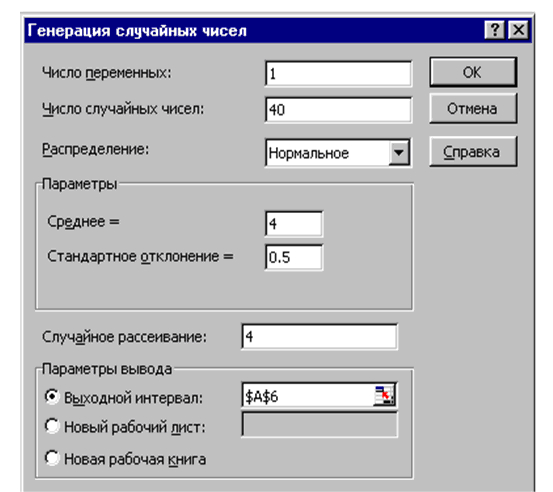Image resolution: width=553 pixels, height=492 pixels.
Task: Click the Отмена button
Action: 473,109
